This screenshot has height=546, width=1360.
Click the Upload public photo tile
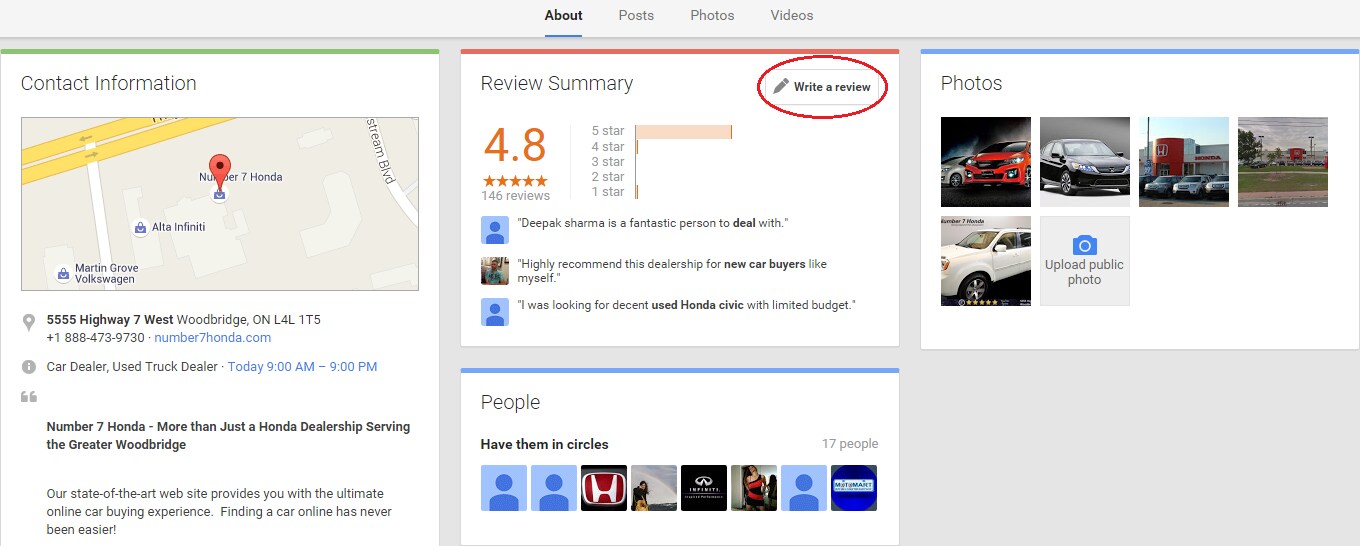[1085, 261]
